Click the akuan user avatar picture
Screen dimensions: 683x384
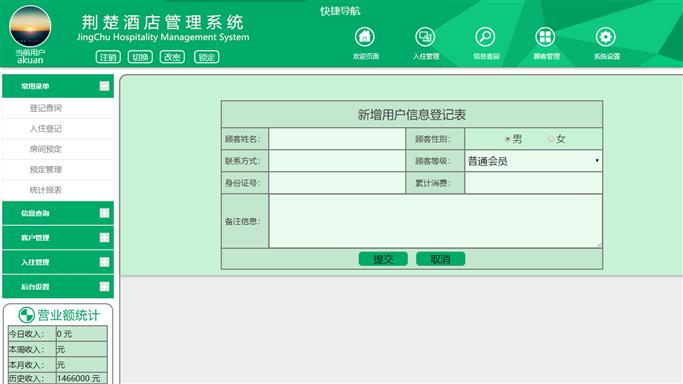[30, 26]
